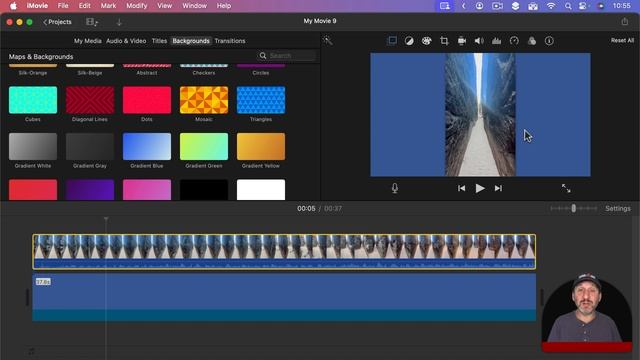Screen dimensions: 640x360
Task: Switch to Transitions tab
Action: (x=230, y=41)
